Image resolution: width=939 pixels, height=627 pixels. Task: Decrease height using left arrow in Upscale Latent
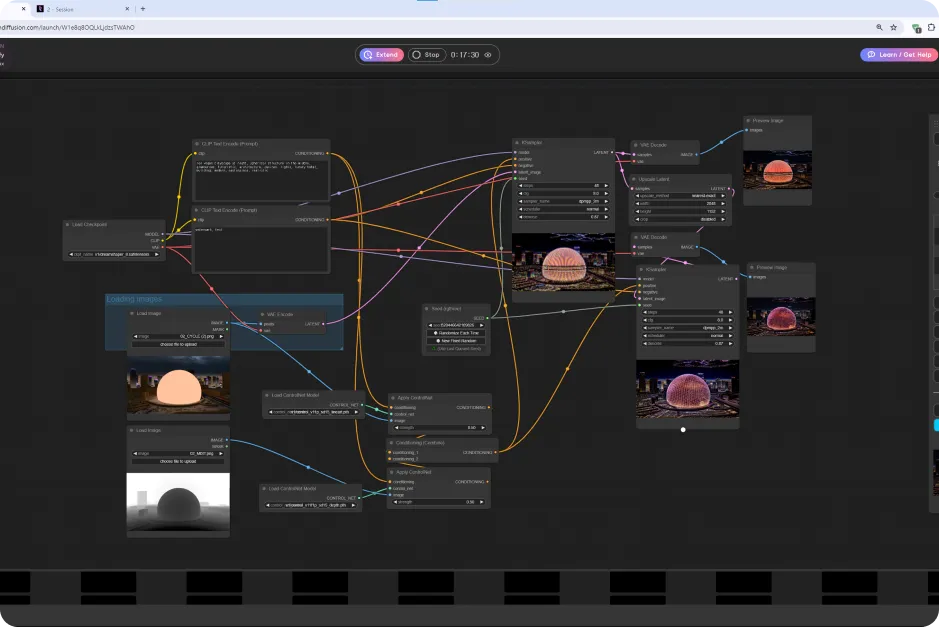(x=638, y=211)
